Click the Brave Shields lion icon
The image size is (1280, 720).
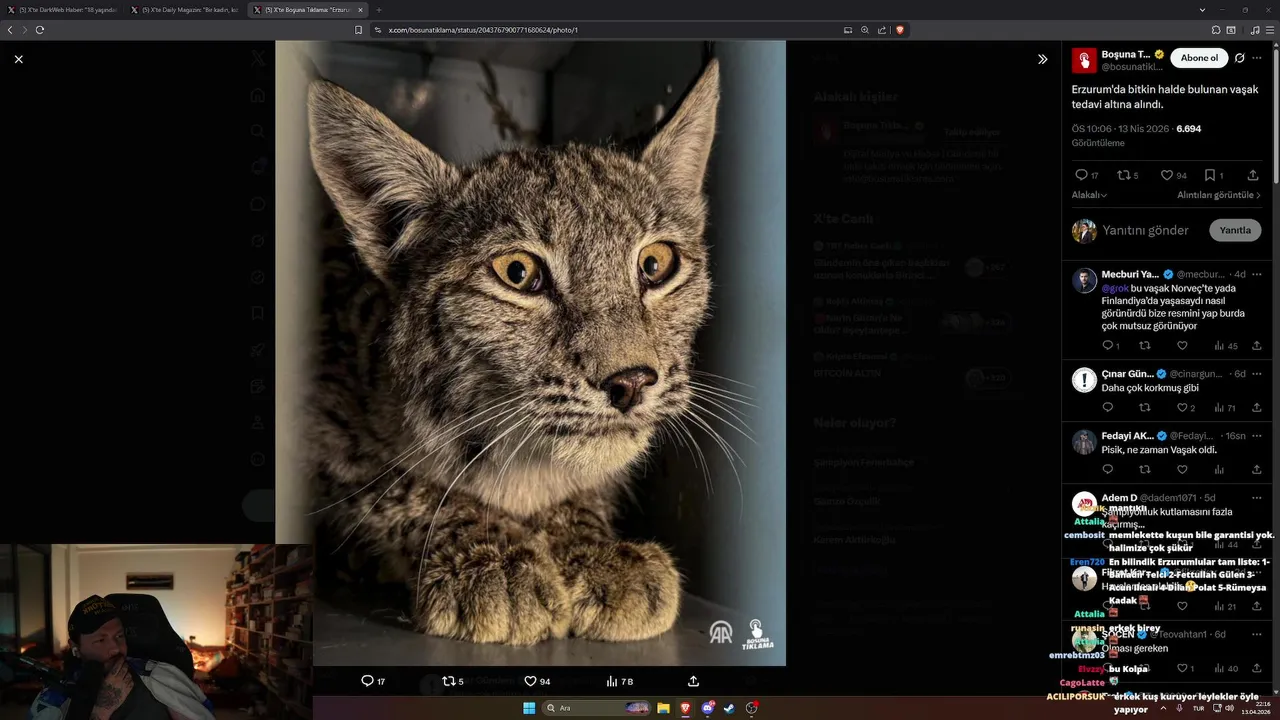pyautogui.click(x=900, y=30)
